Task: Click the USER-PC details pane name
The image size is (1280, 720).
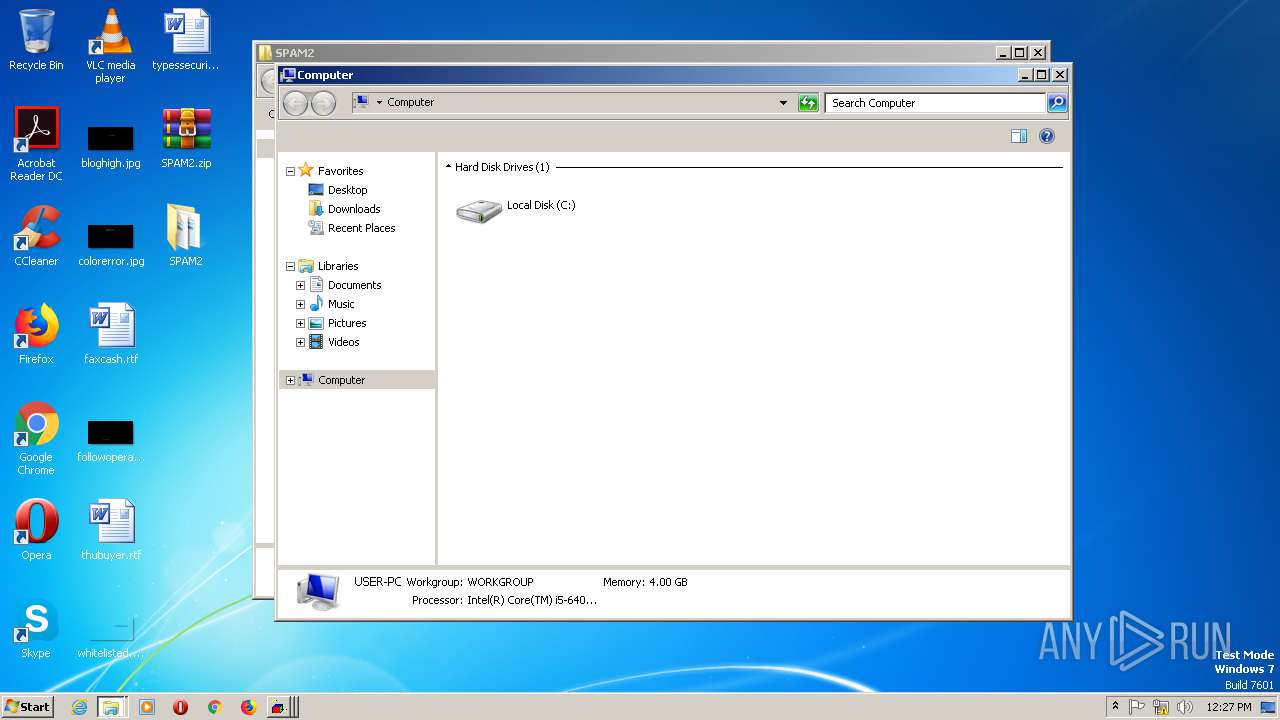Action: click(377, 581)
